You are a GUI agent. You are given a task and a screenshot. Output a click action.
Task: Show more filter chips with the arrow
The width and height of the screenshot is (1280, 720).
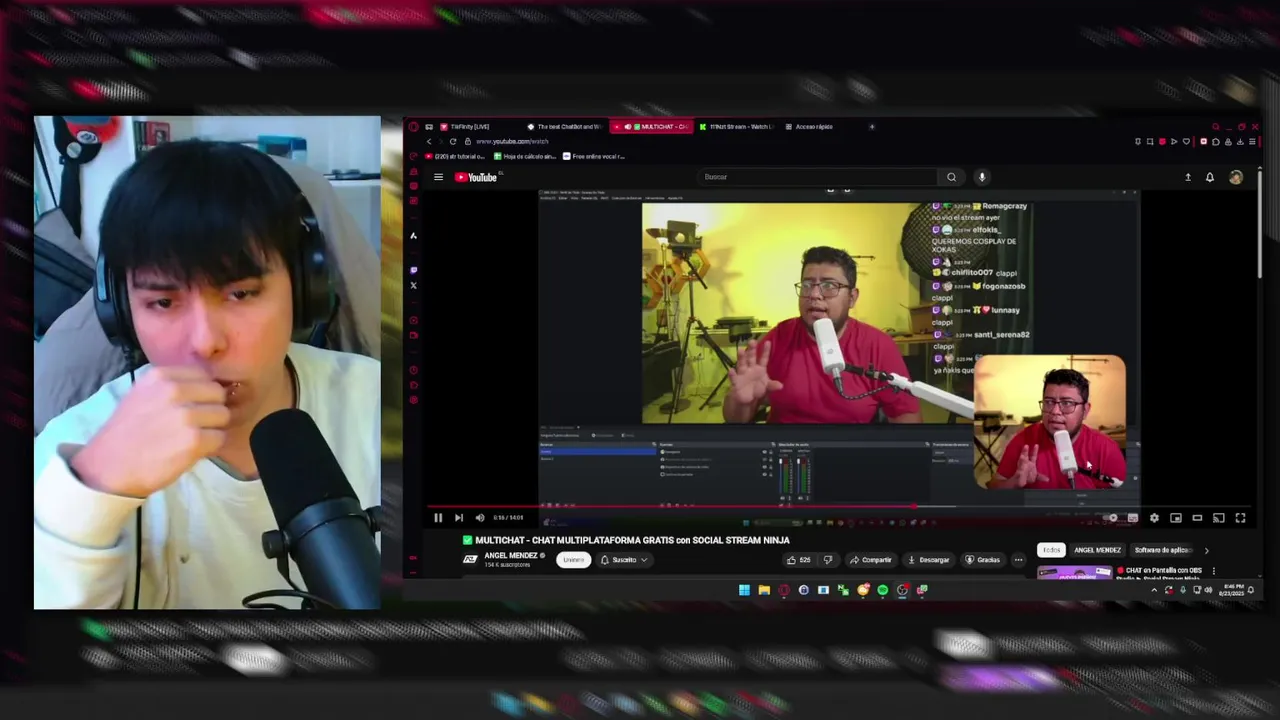coord(1206,550)
